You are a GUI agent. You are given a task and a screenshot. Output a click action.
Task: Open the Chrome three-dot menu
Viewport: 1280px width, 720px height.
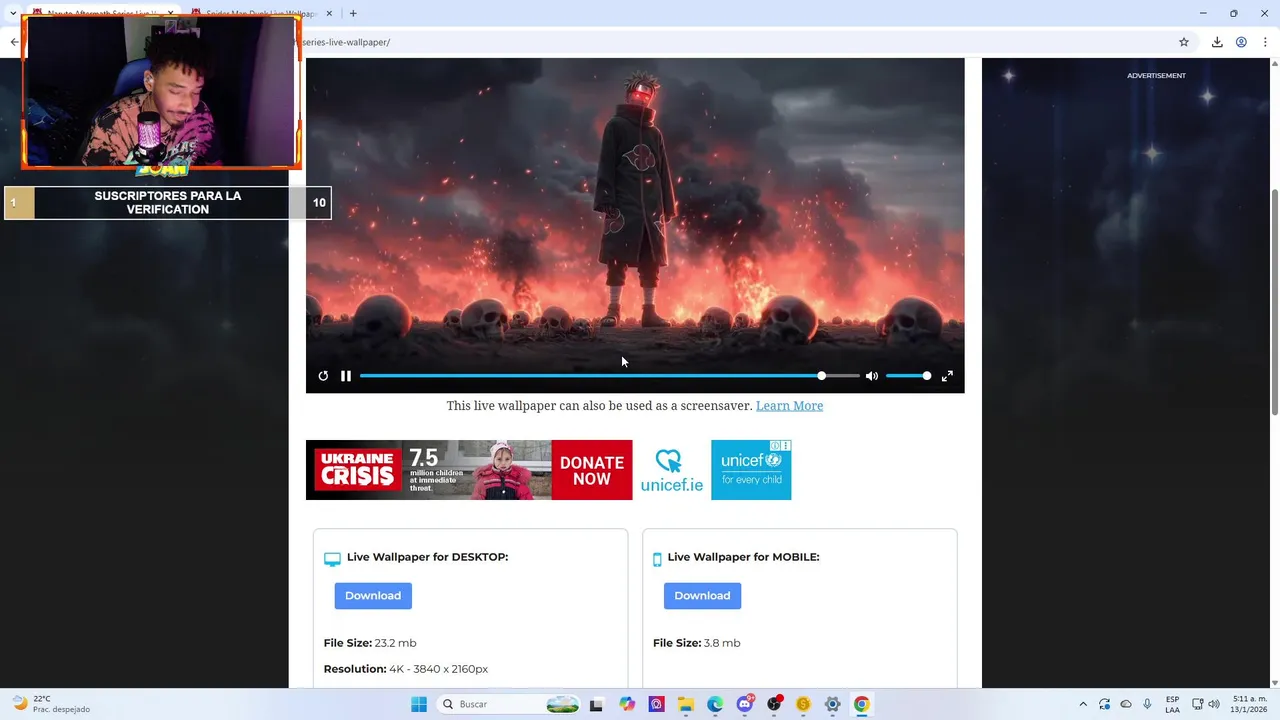(1265, 42)
